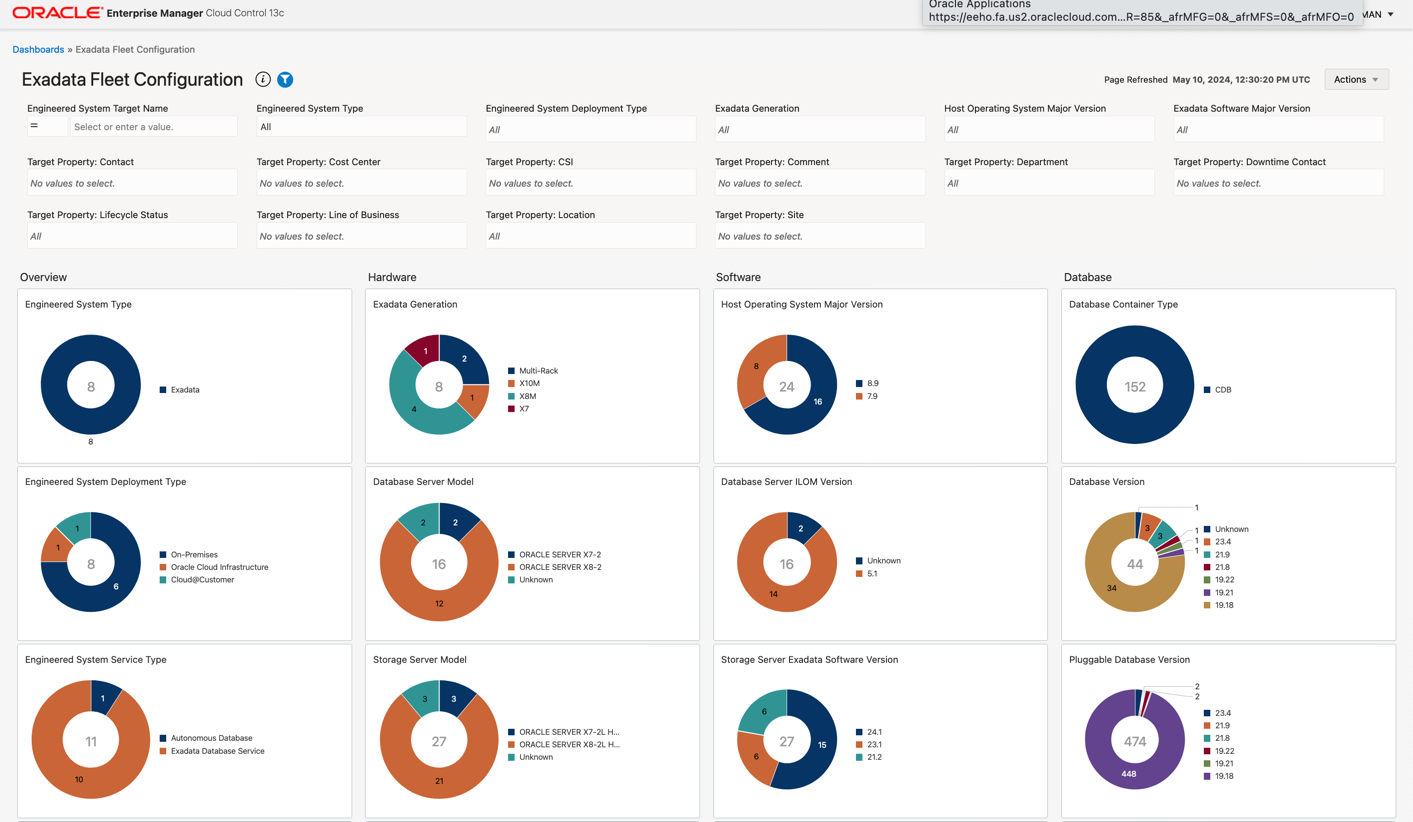Click the CDB legend color swatch

tap(1207, 390)
